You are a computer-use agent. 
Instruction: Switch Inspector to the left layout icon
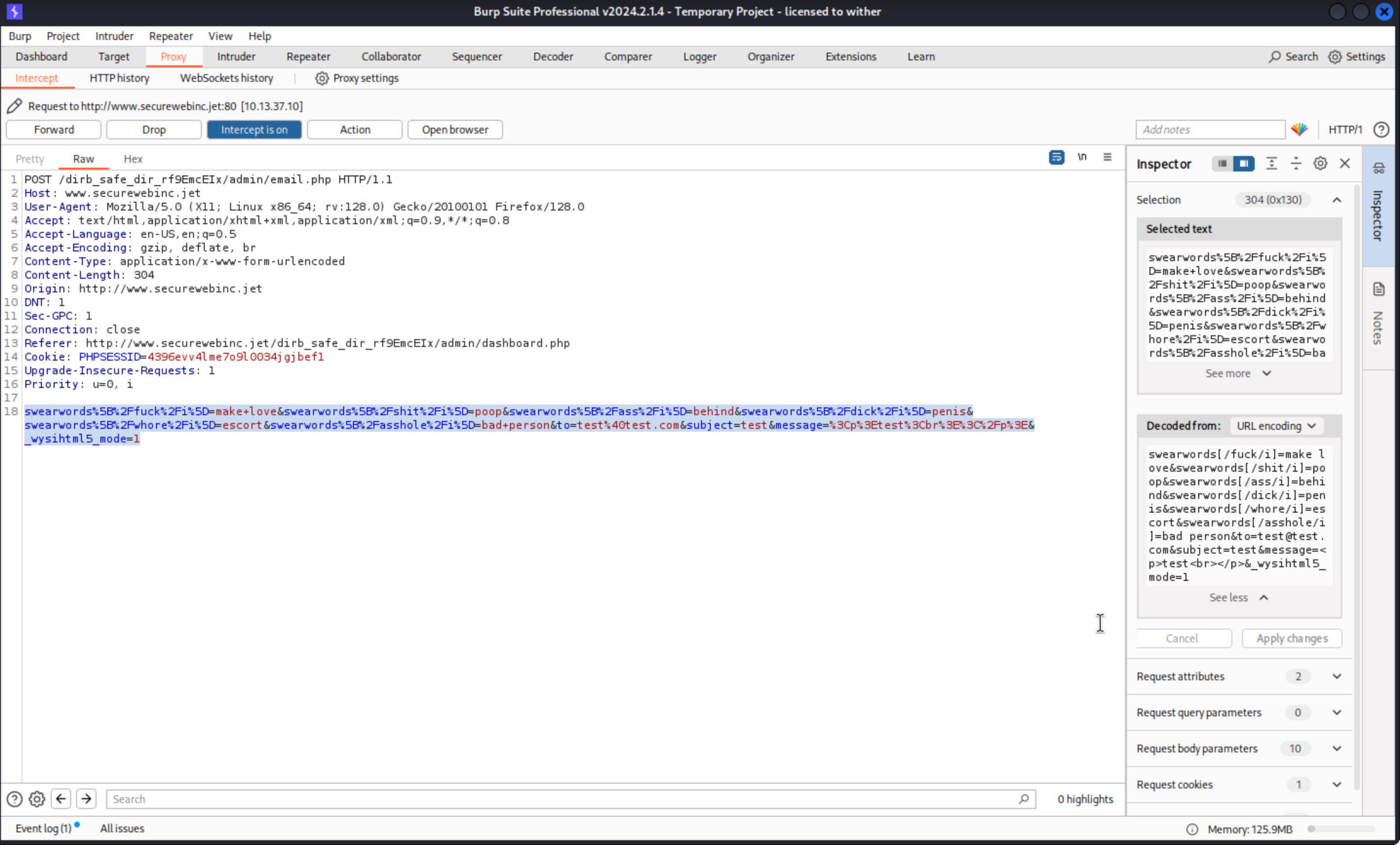(x=1222, y=164)
